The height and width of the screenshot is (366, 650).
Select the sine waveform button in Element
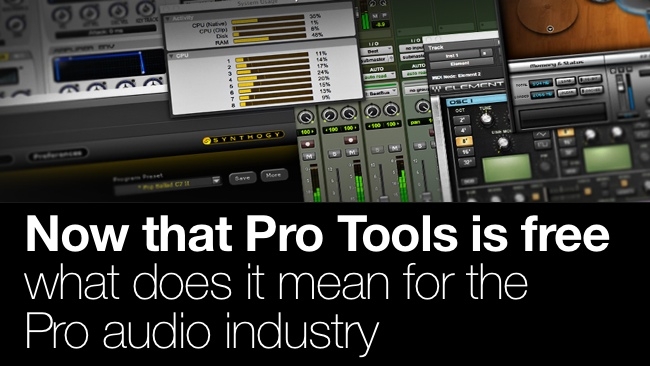(x=541, y=135)
